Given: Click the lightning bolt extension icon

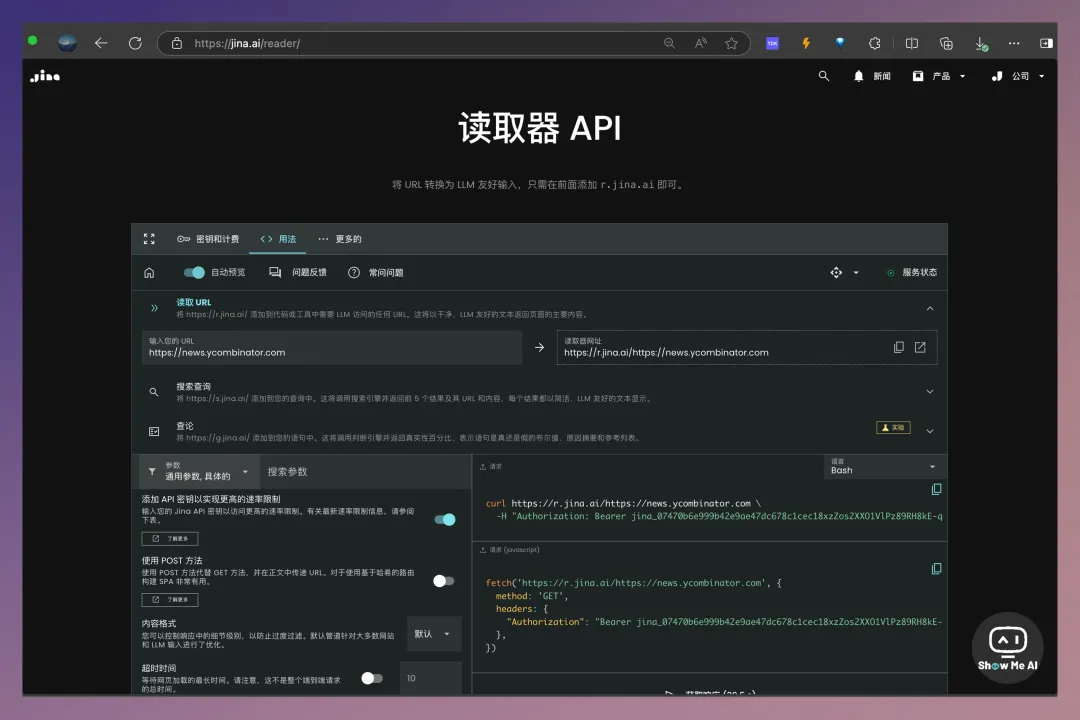Looking at the screenshot, I should 806,43.
